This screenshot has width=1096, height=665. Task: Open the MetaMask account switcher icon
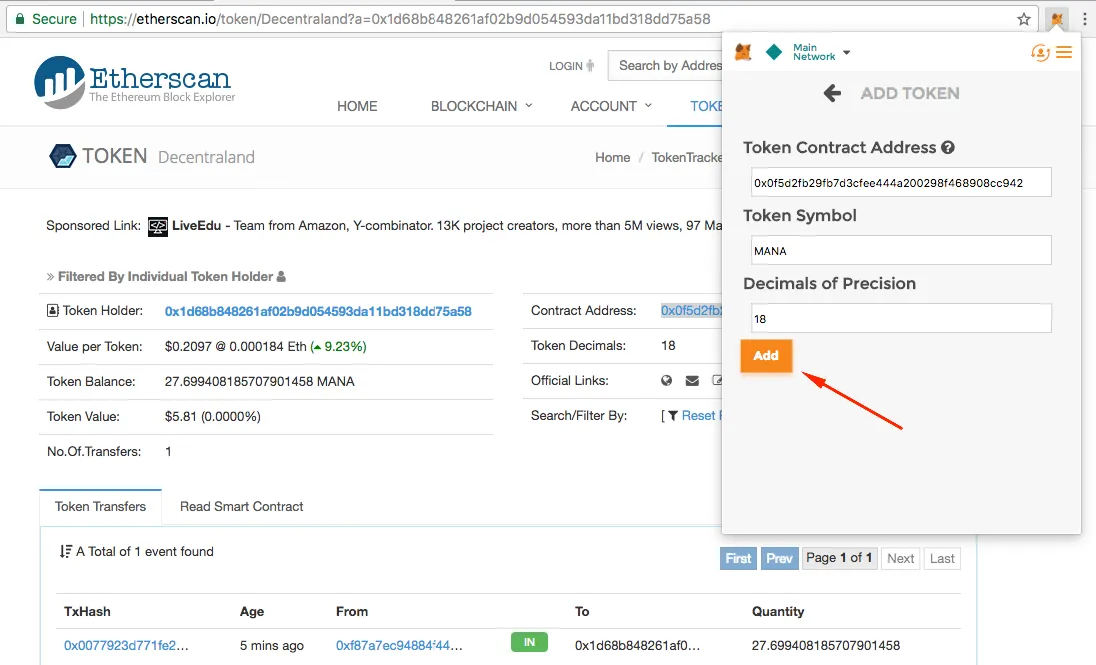point(1040,52)
